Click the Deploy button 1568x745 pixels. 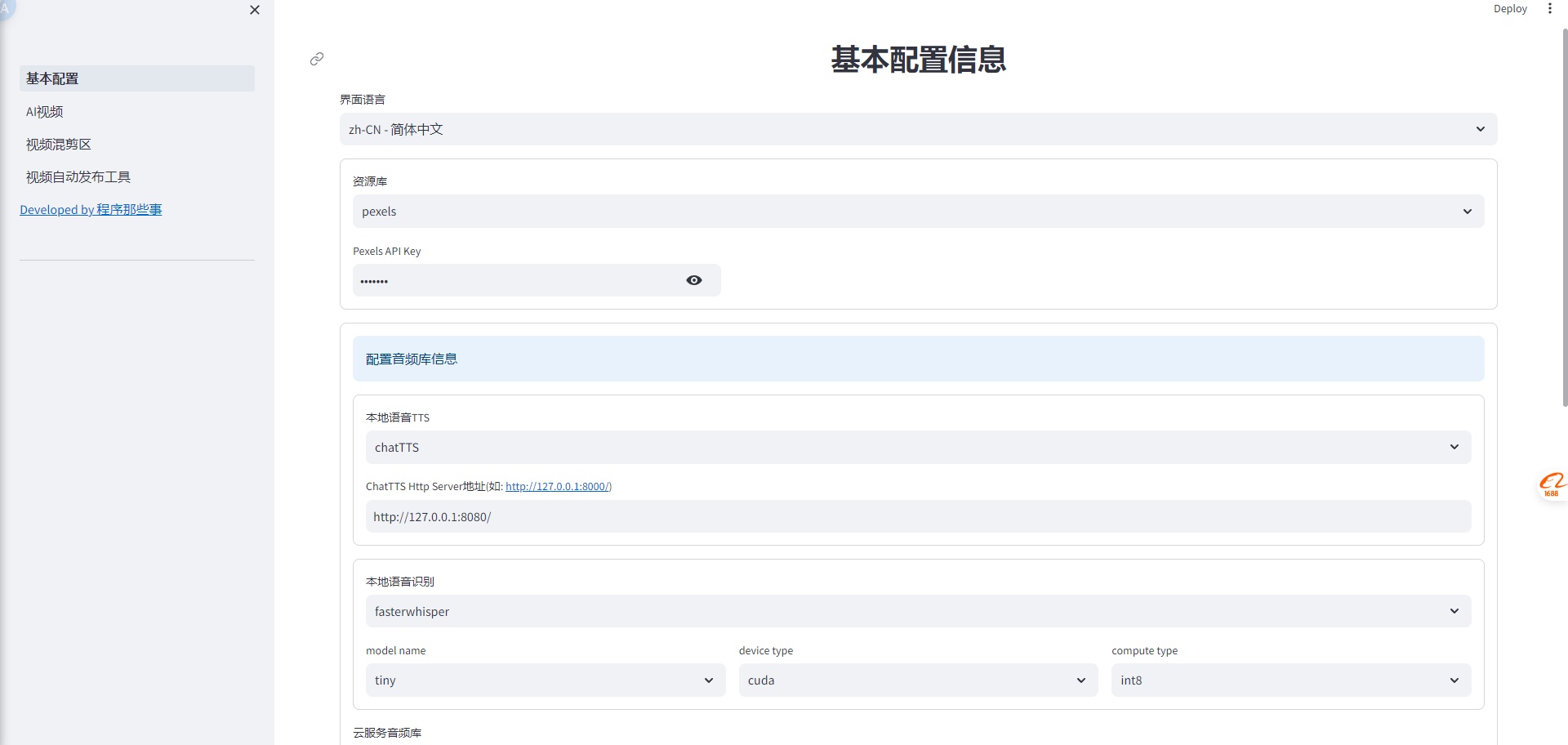click(1510, 8)
